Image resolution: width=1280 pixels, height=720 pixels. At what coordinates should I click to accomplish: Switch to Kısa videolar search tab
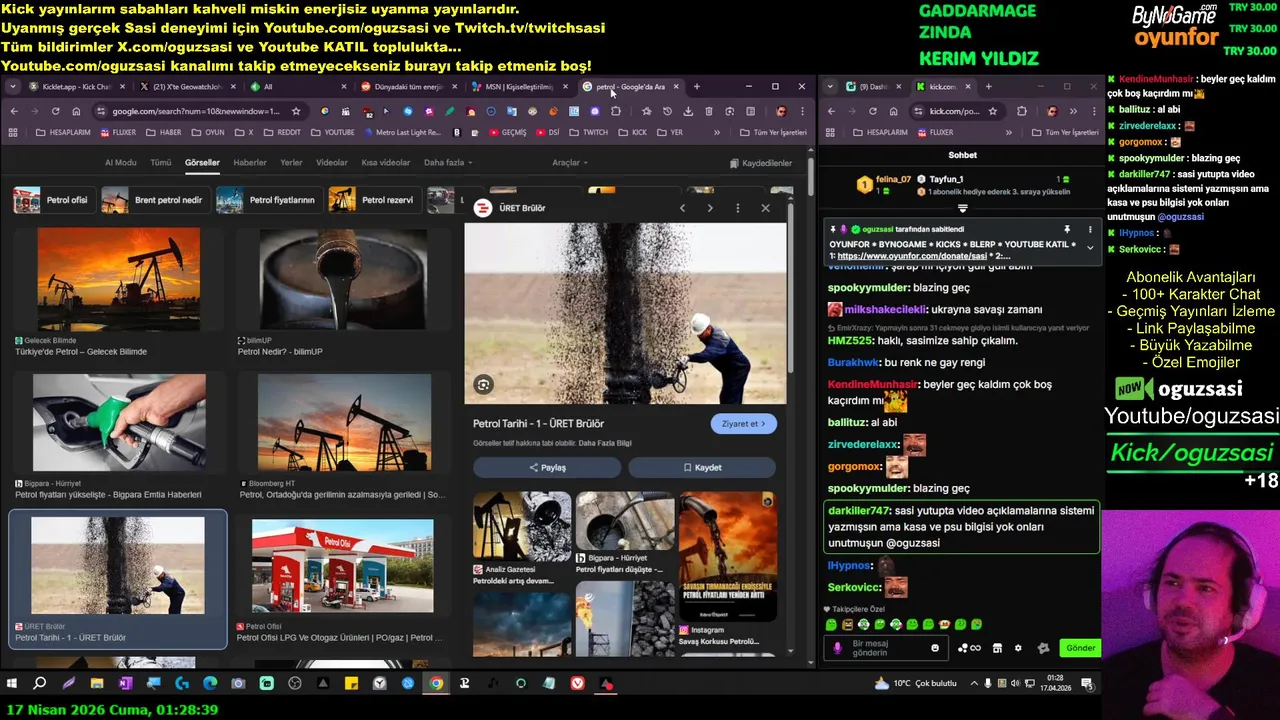(x=386, y=163)
